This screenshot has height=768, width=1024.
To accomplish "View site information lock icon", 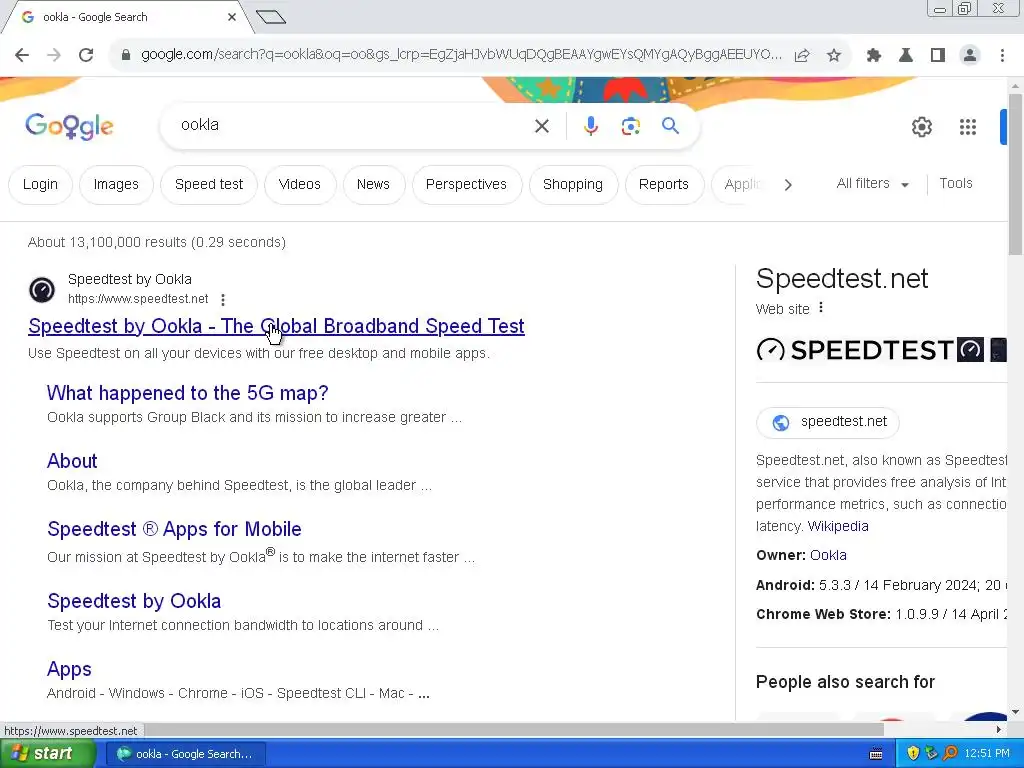I will [126, 55].
